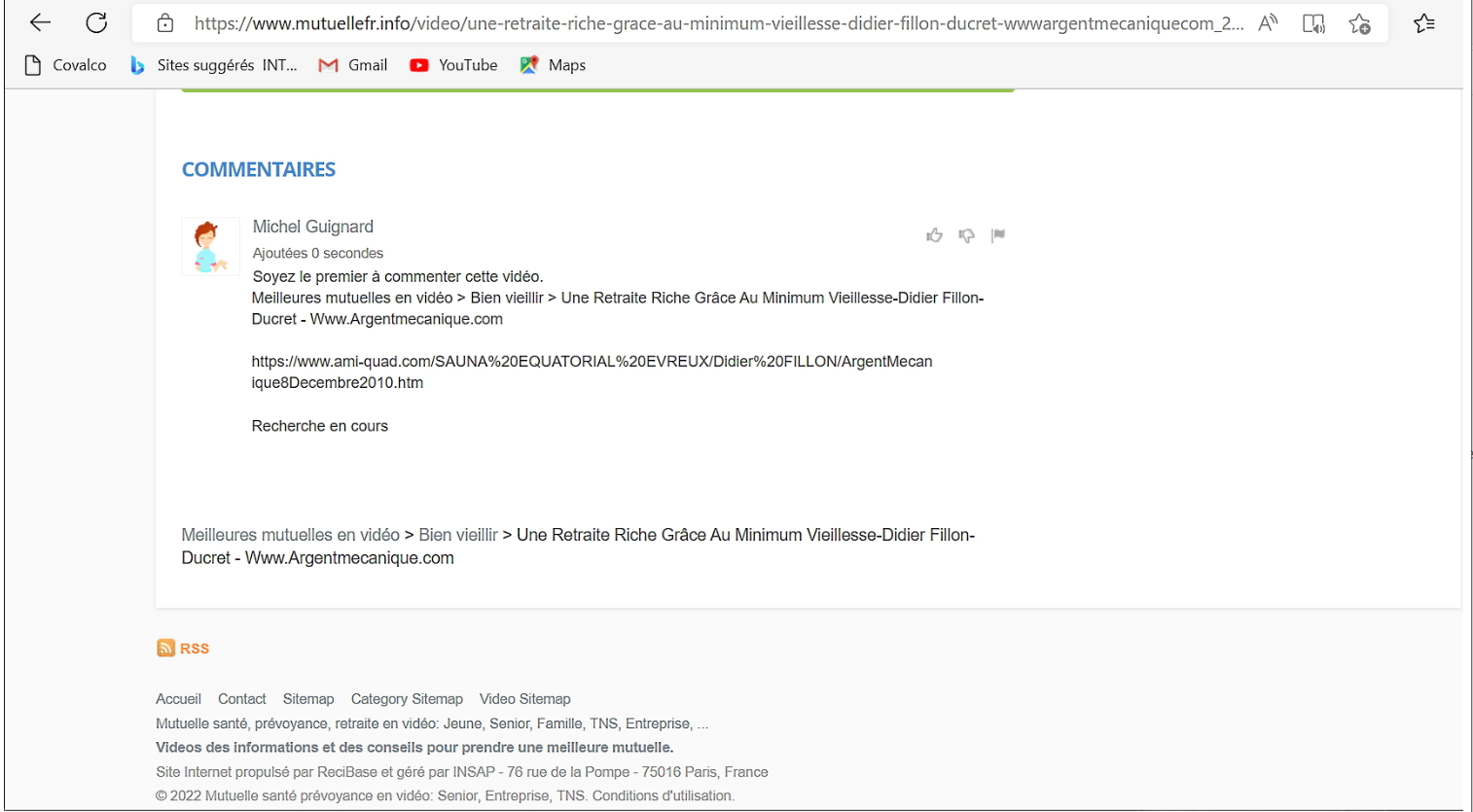
Task: Open site information lock icon
Action: (165, 23)
